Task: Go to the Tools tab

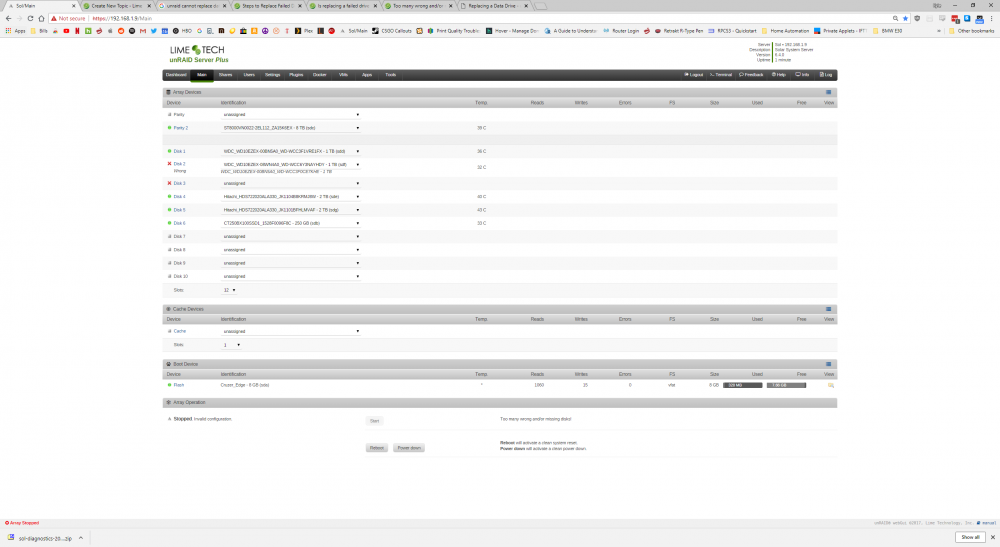Action: pos(390,75)
